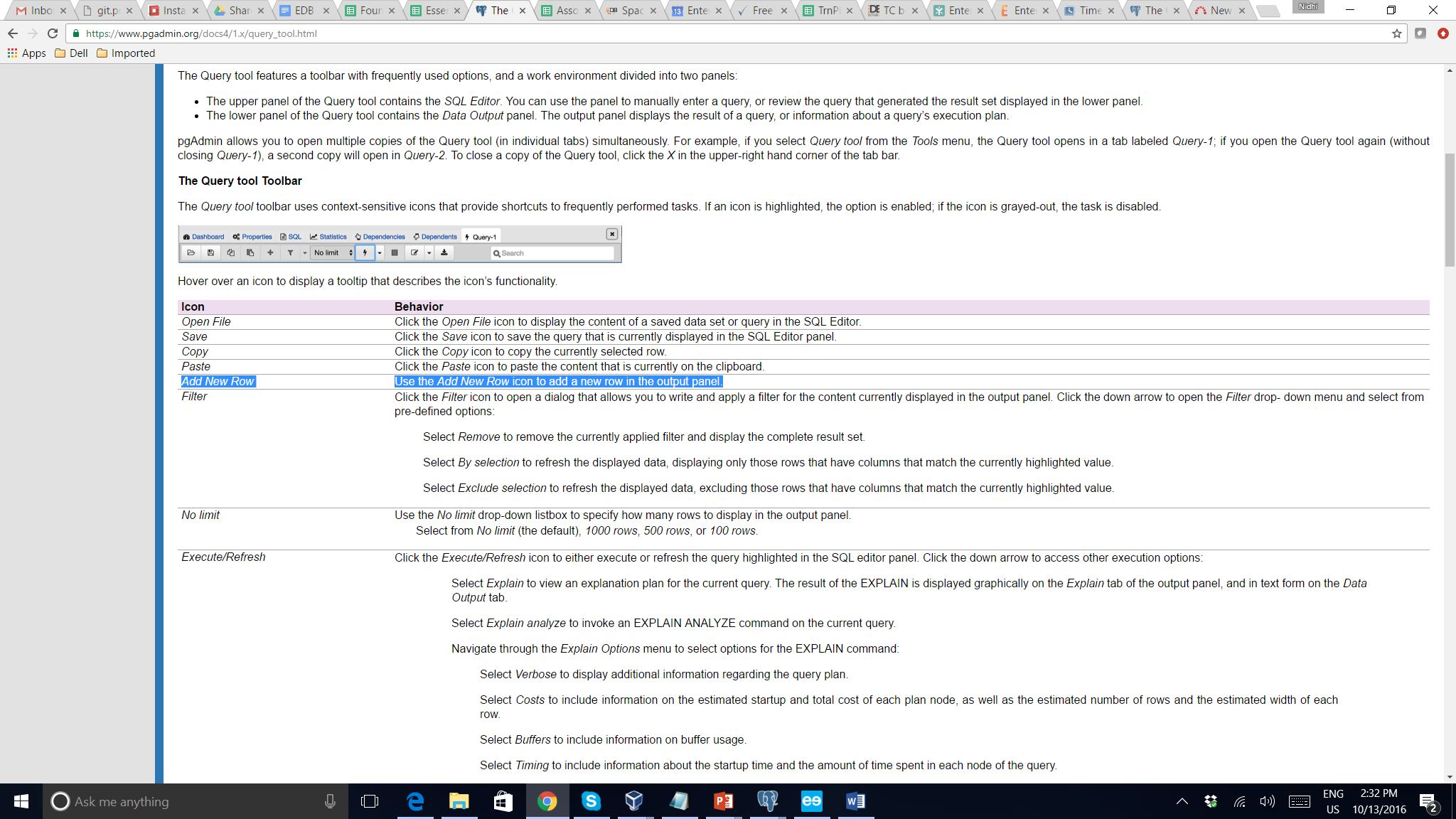Click the Download data icon in the toolbar

point(444,252)
